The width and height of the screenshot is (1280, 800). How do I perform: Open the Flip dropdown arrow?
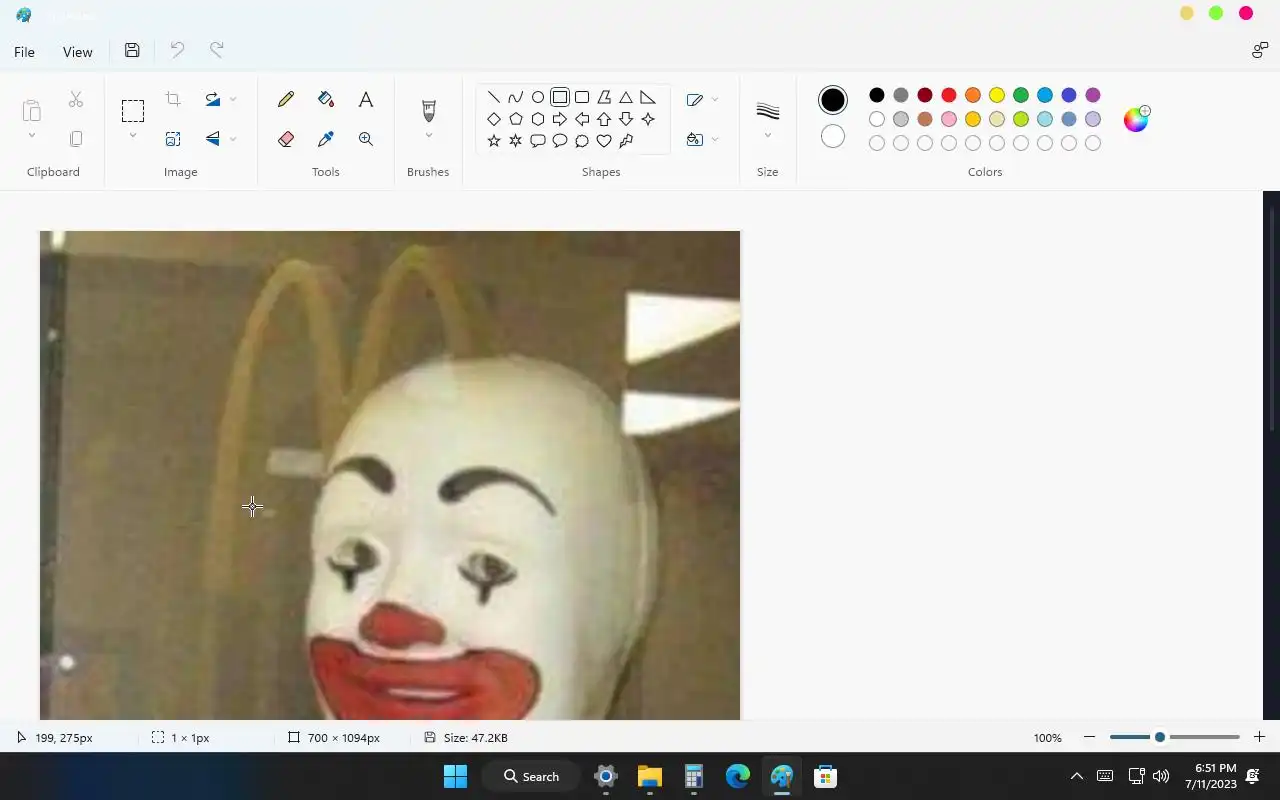[x=233, y=139]
